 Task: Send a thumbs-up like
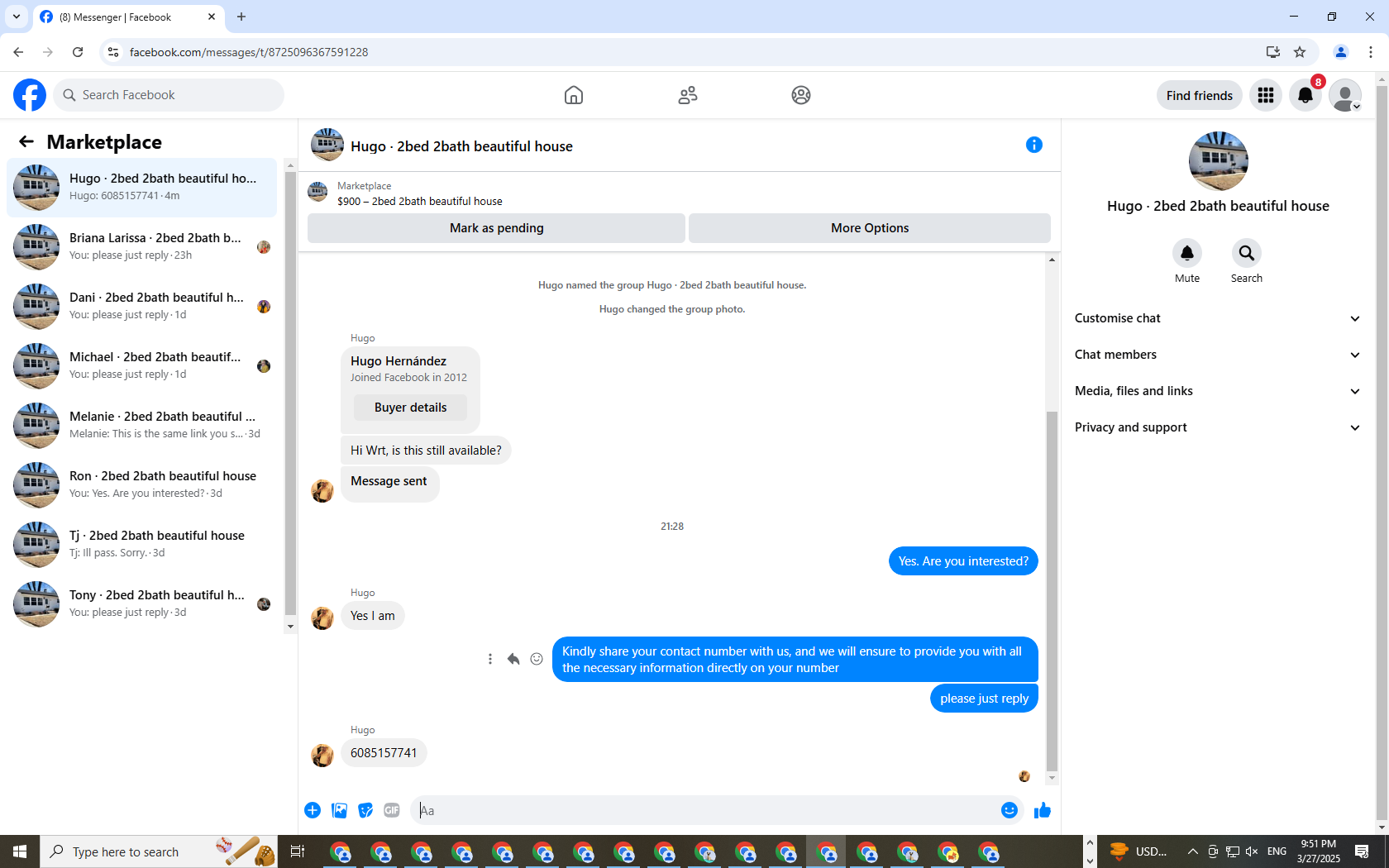1043,810
